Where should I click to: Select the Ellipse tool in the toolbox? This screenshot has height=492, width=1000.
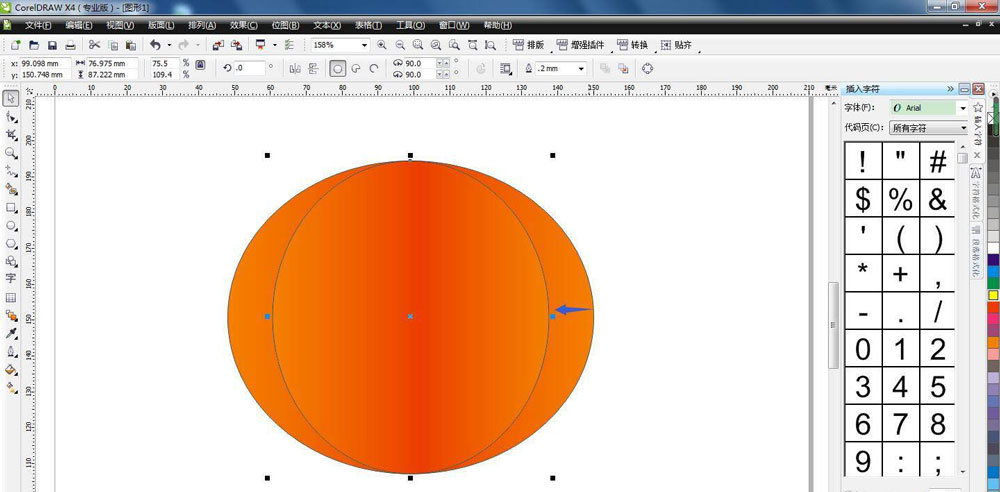[11, 226]
